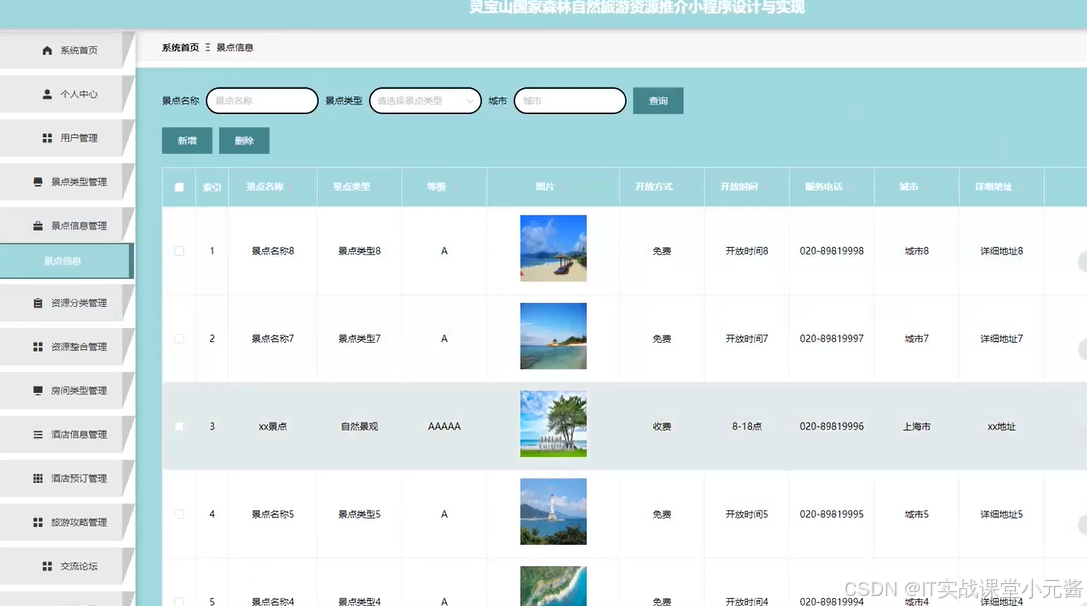The width and height of the screenshot is (1087, 606).
Task: Click the 开放时间7 cell
Action: (747, 338)
